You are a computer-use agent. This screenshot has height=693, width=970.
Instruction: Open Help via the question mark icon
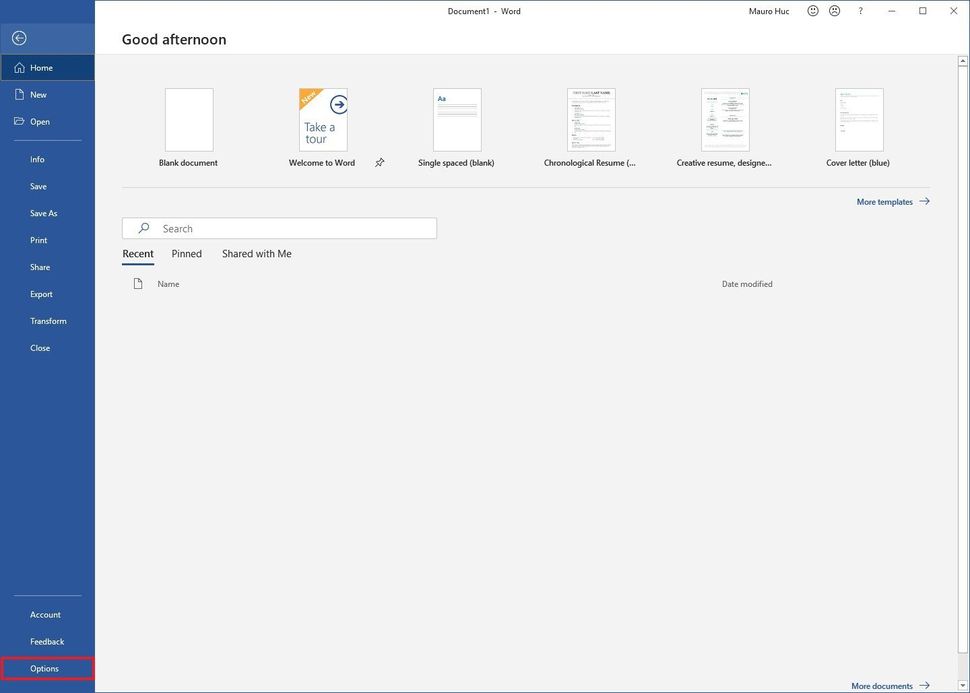click(859, 9)
